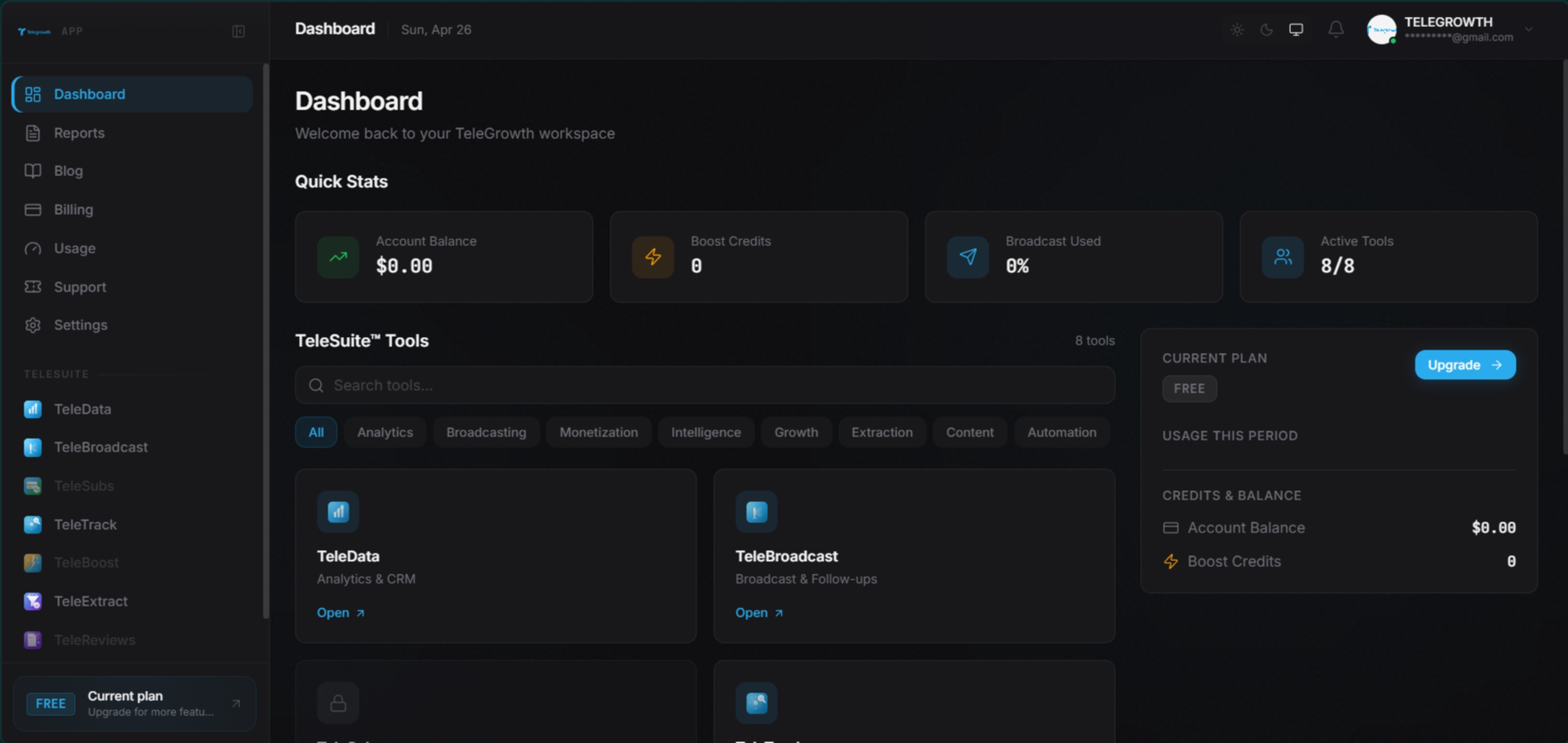Screen dimensions: 1568x743
Task: Open Support in the sidebar
Action: (132, 287)
